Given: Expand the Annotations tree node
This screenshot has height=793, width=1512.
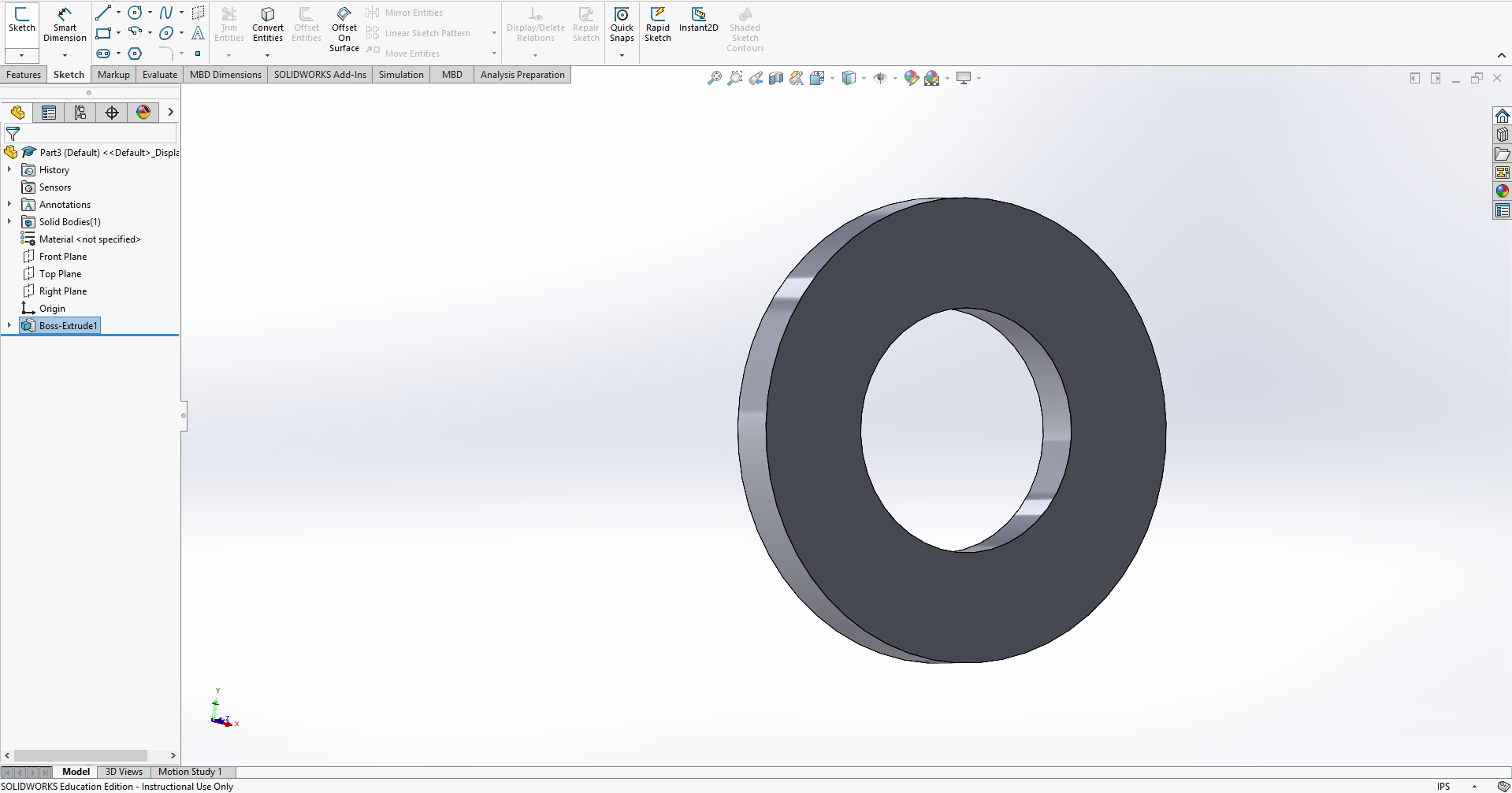Looking at the screenshot, I should 9,204.
